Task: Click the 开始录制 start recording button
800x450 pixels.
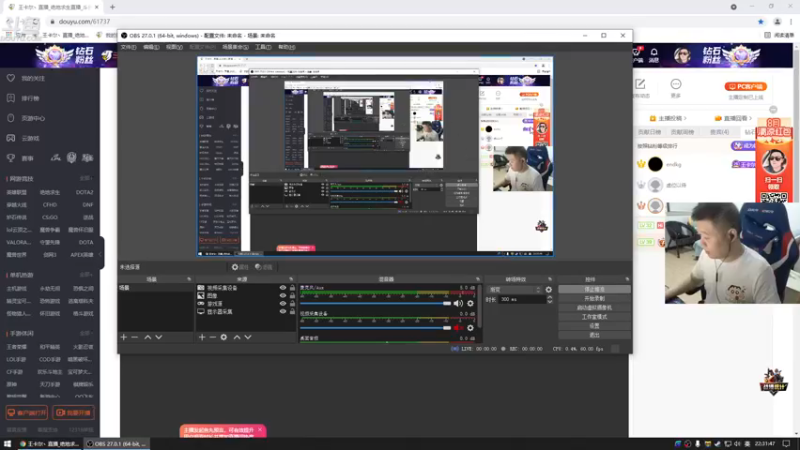Action: [x=594, y=298]
